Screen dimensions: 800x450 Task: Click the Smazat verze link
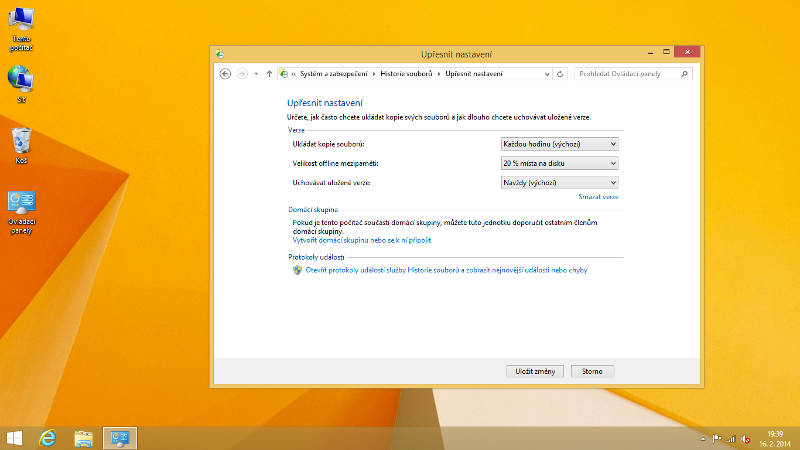pyautogui.click(x=599, y=198)
